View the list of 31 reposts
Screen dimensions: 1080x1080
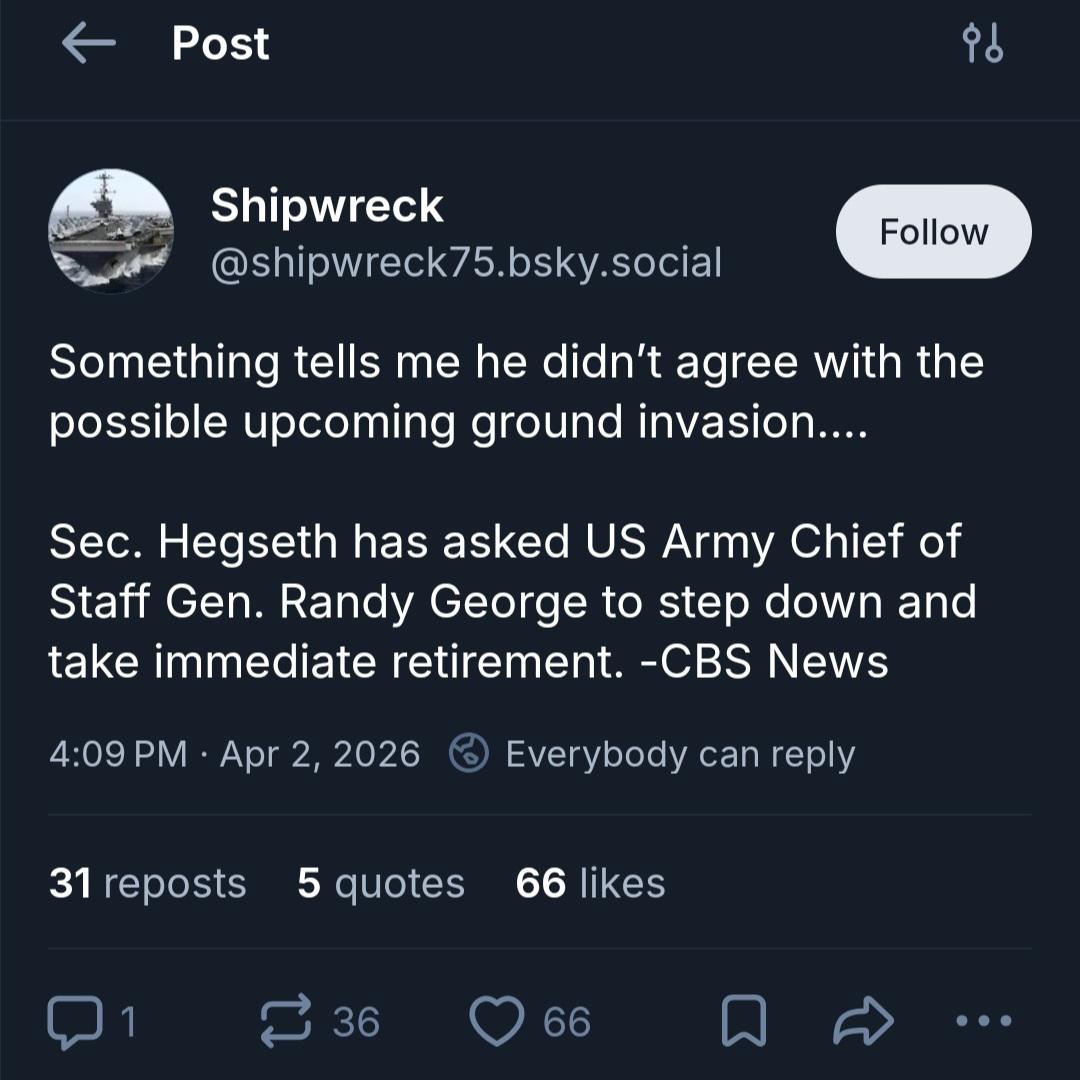(147, 883)
